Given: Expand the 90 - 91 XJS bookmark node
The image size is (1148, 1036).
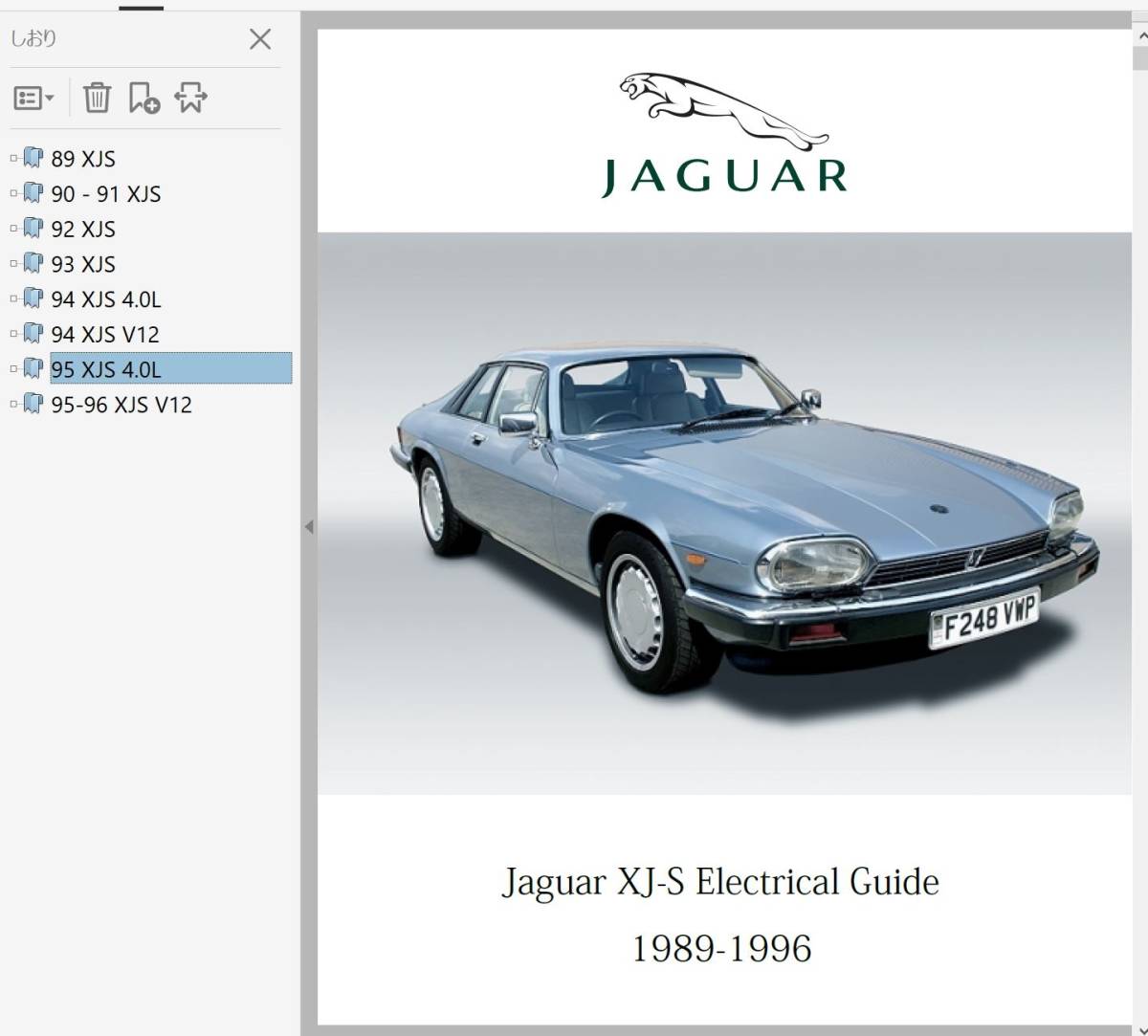Looking at the screenshot, I should (x=13, y=193).
